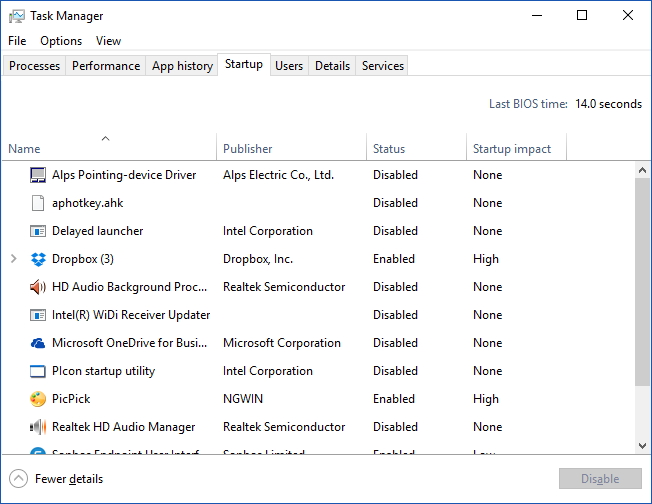Sort by the Status column header

416,147
